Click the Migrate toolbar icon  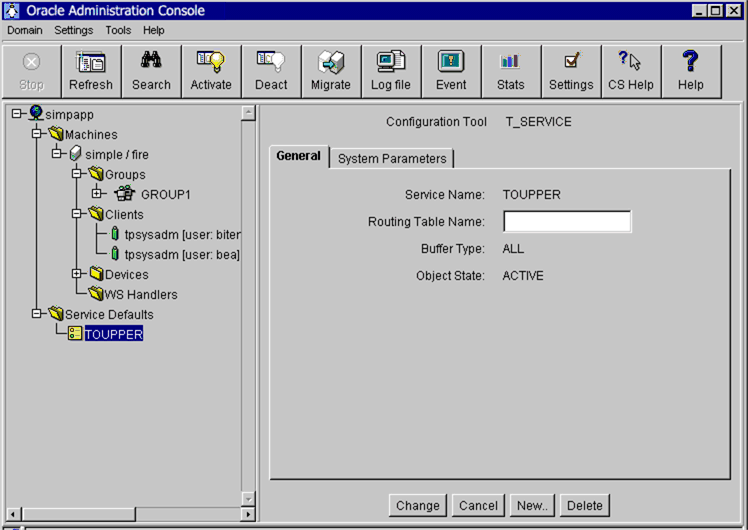[x=331, y=62]
